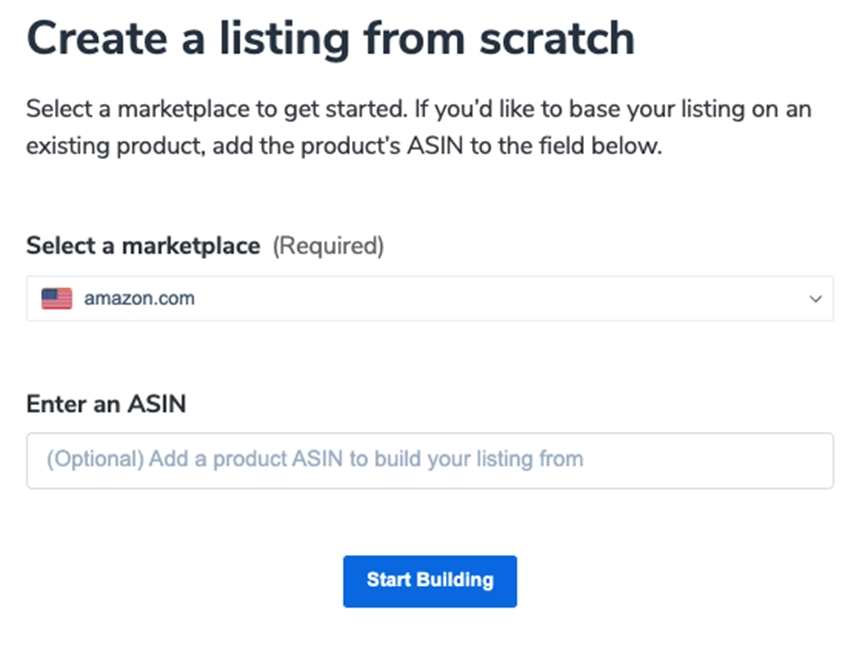
Task: Click the 'Building' word on the blue button
Action: click(x=454, y=580)
